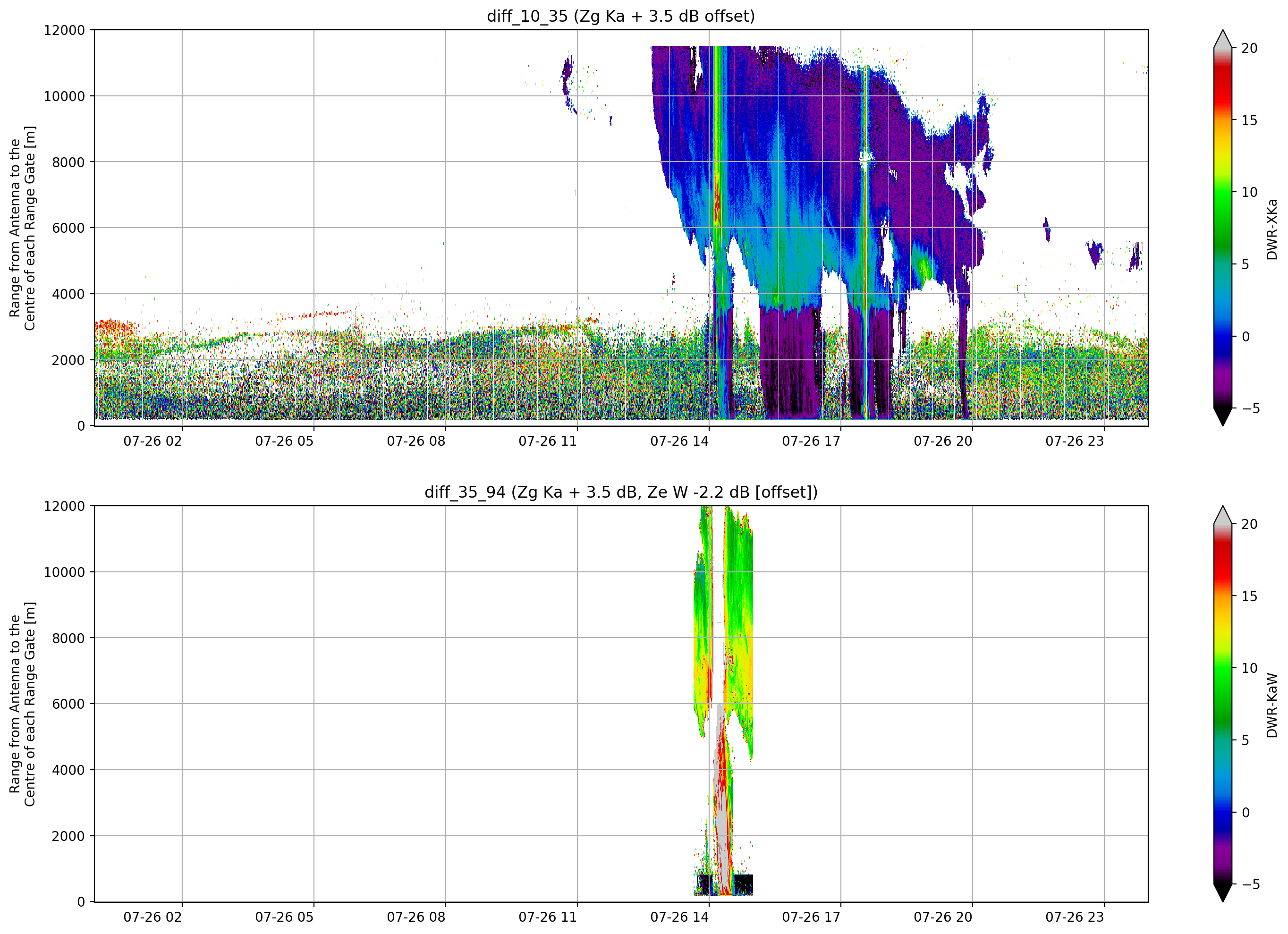Click the 07-26 02 tick in top plot
This screenshot has height=934, width=1288.
pyautogui.click(x=153, y=441)
